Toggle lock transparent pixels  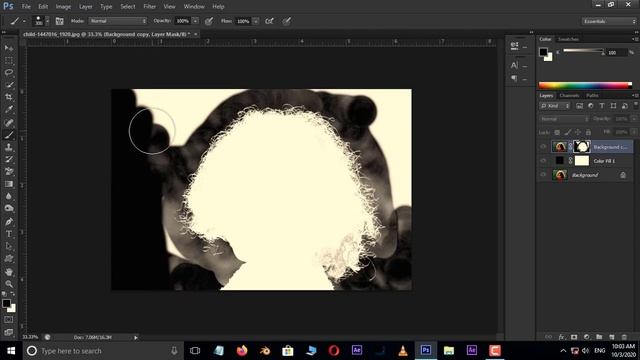point(557,132)
